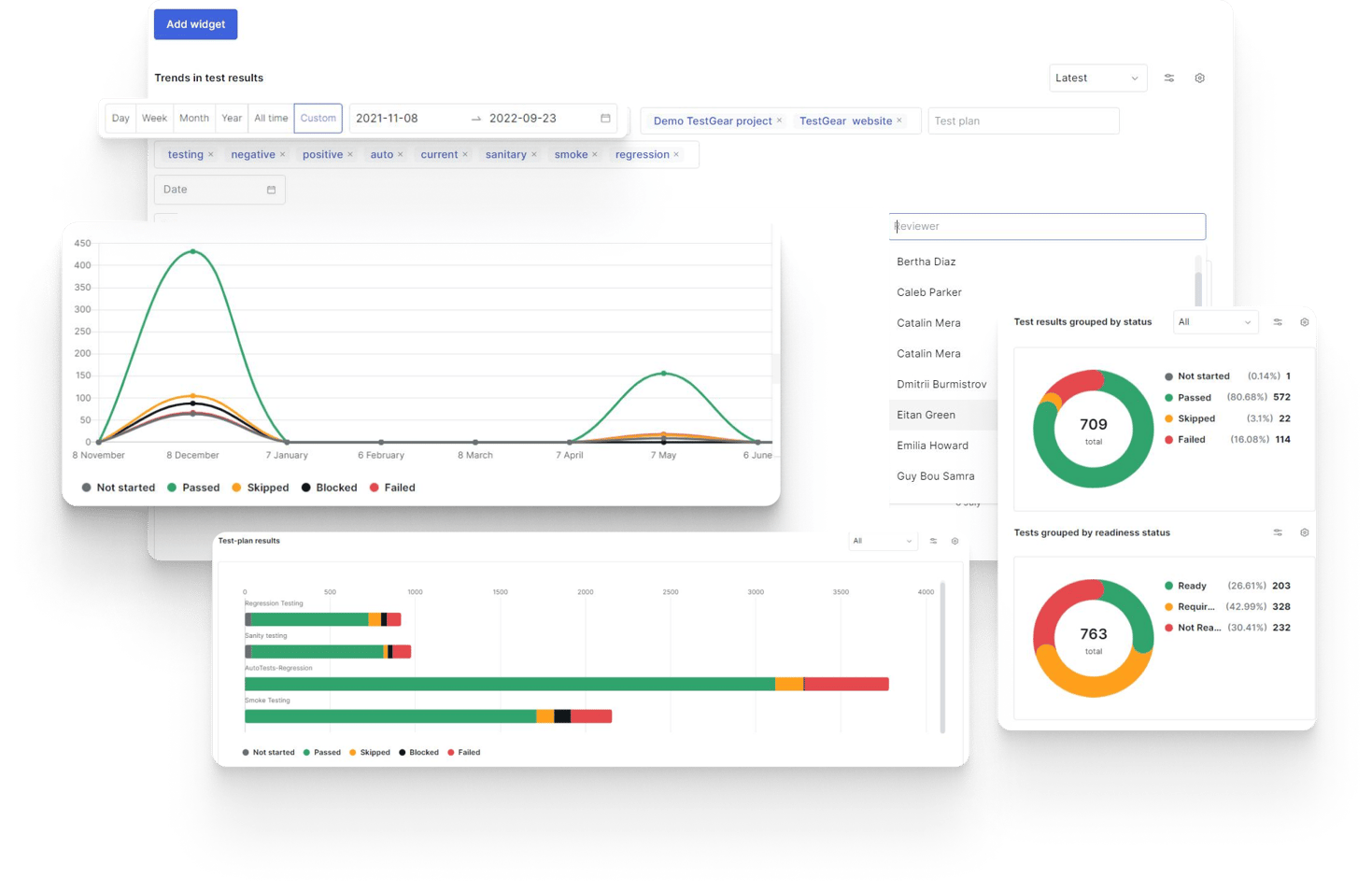Viewport: 1372px width, 892px height.
Task: Open gear settings for Test-plan results widget
Action: pyautogui.click(x=955, y=541)
